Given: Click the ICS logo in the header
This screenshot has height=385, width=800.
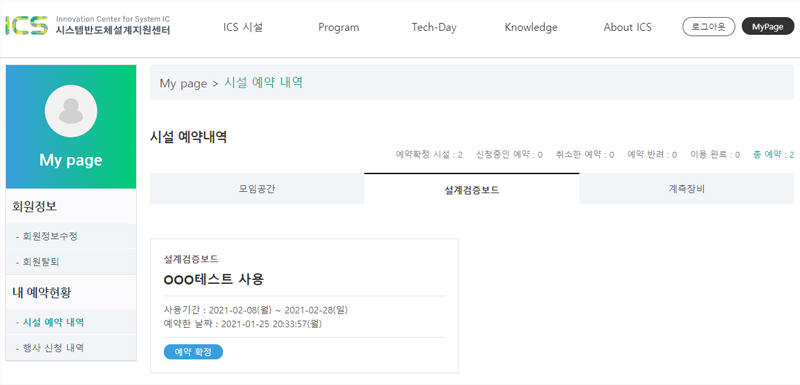Looking at the screenshot, I should (x=27, y=25).
